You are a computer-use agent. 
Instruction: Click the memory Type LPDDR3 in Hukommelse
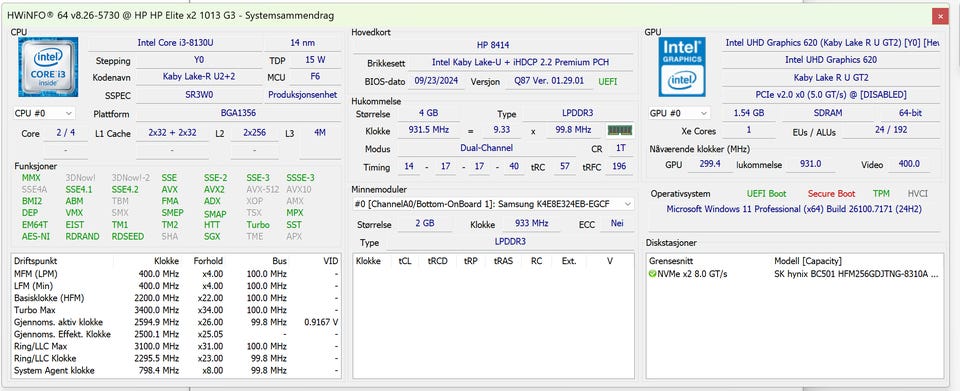(577, 113)
